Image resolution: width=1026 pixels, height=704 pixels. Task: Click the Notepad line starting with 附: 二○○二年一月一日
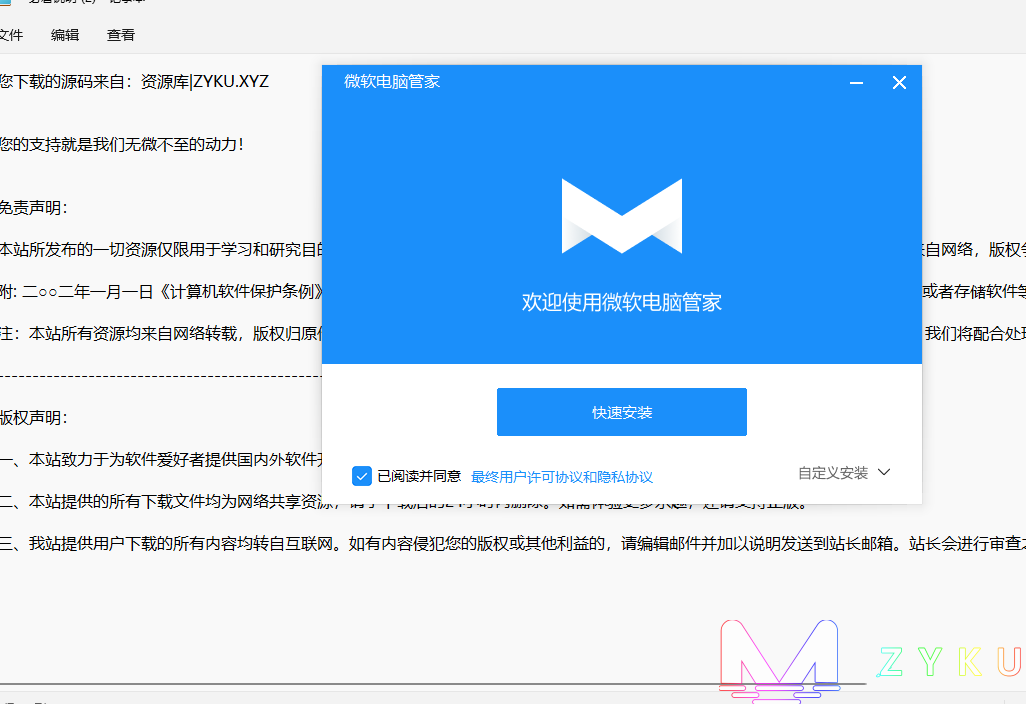pos(161,292)
